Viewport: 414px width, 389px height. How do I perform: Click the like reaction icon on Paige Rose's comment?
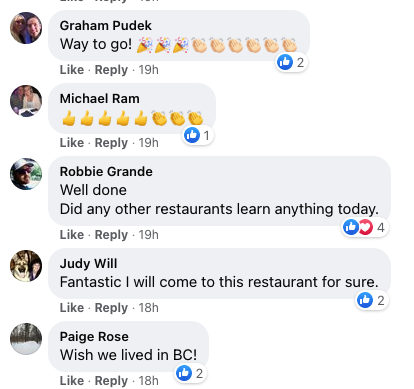tap(184, 373)
